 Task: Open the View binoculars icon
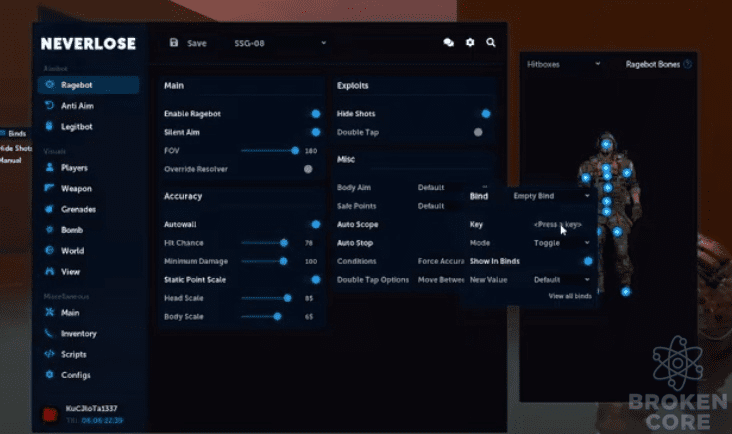coord(49,271)
